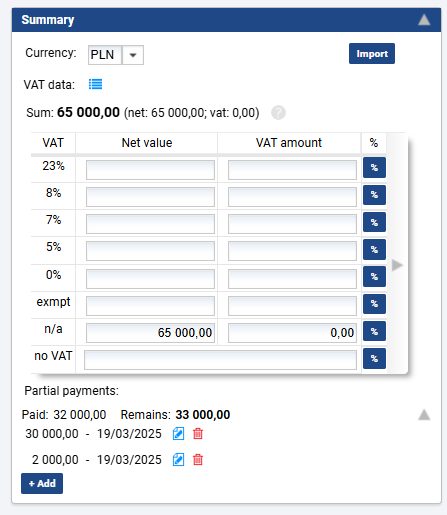The image size is (447, 515).
Task: Collapse the partial payments list arrow
Action: tap(424, 415)
